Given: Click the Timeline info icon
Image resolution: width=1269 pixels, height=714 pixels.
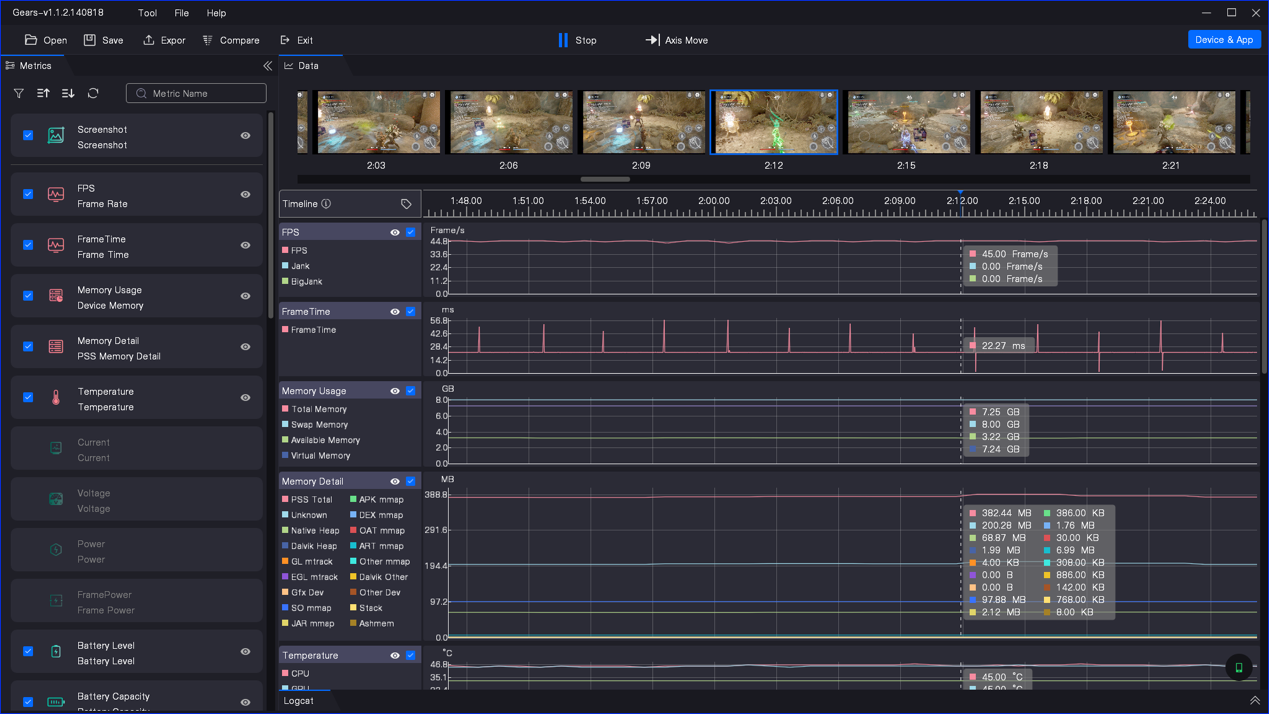Looking at the screenshot, I should pyautogui.click(x=326, y=204).
